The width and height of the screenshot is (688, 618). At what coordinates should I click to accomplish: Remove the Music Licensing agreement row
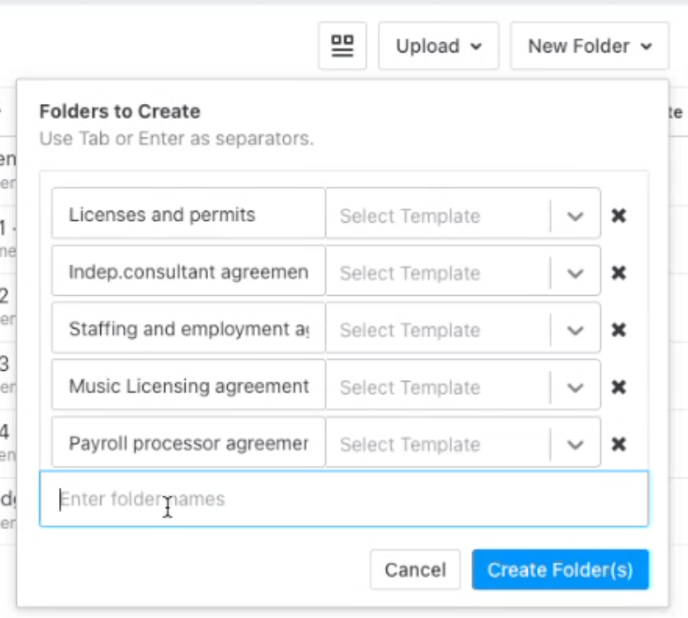click(x=619, y=387)
